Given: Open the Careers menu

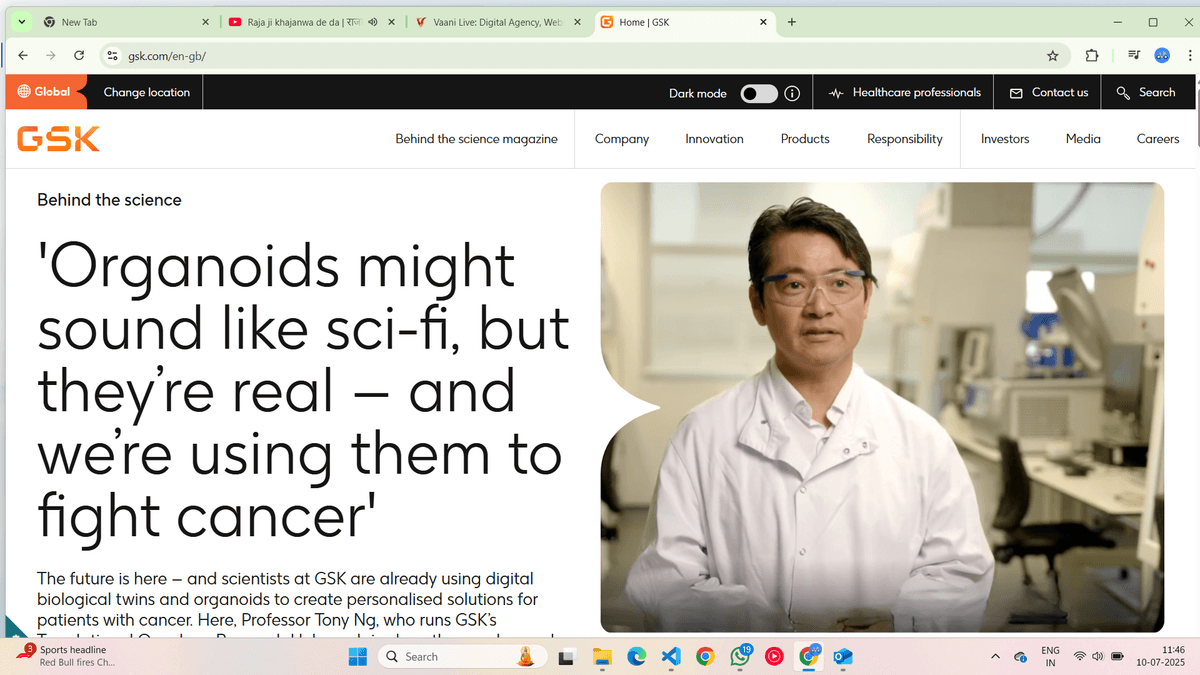Looking at the screenshot, I should pyautogui.click(x=1158, y=139).
